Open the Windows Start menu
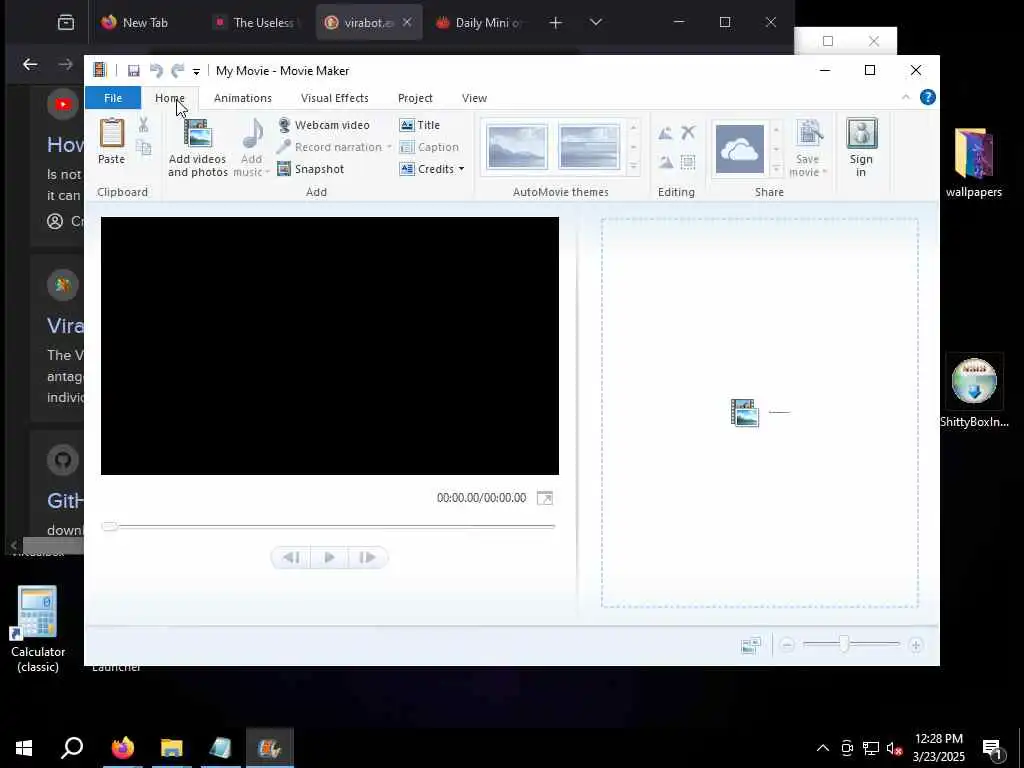 pyautogui.click(x=24, y=748)
